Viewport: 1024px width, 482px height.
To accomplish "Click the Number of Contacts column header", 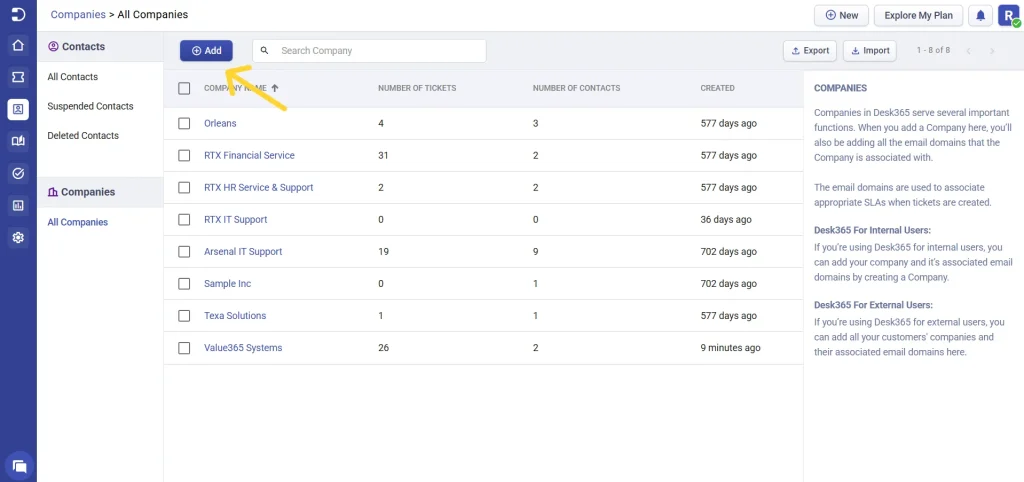I will click(577, 88).
